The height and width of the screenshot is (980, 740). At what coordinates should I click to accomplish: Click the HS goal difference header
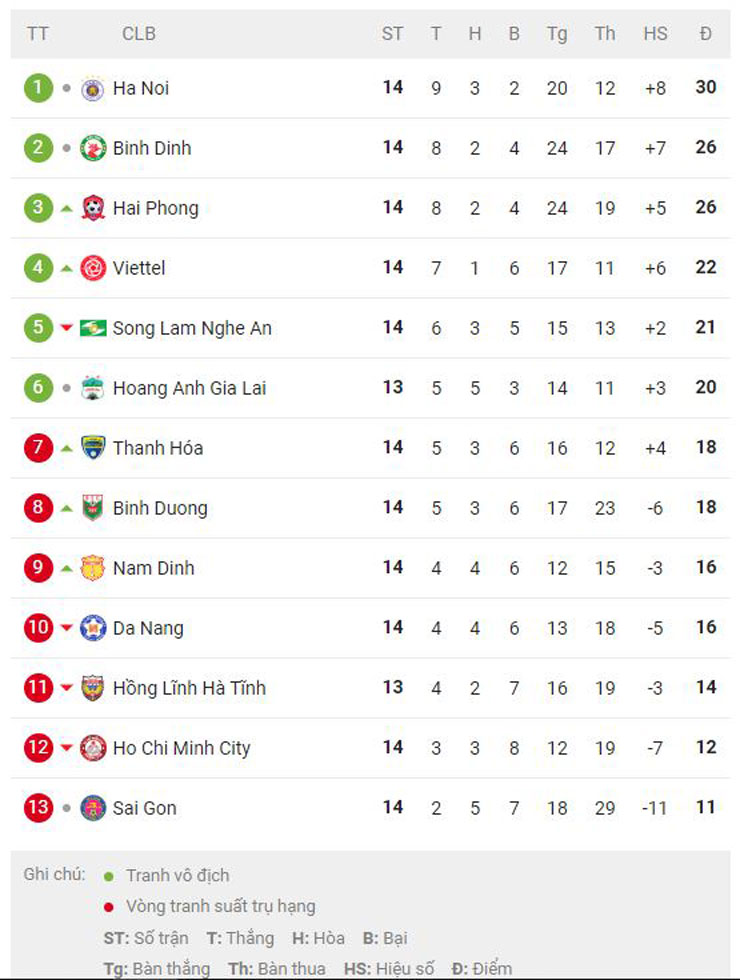(x=655, y=34)
